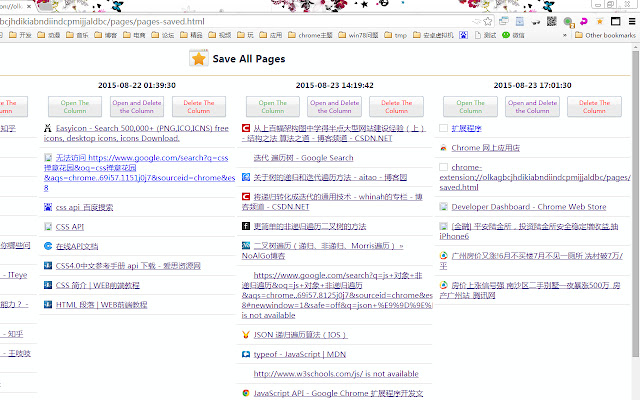Click the favicon beside CSS 简介 link
Image resolution: width=640 pixels, height=400 pixels.
[48, 285]
